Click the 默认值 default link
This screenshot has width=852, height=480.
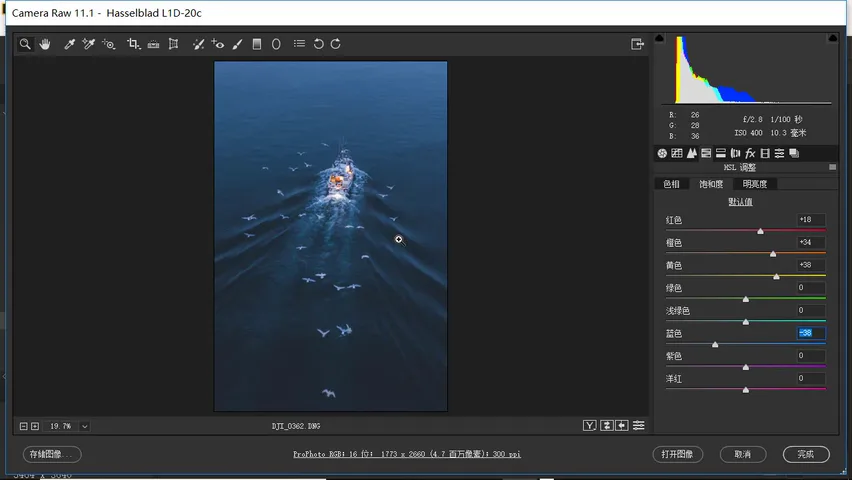click(x=740, y=202)
